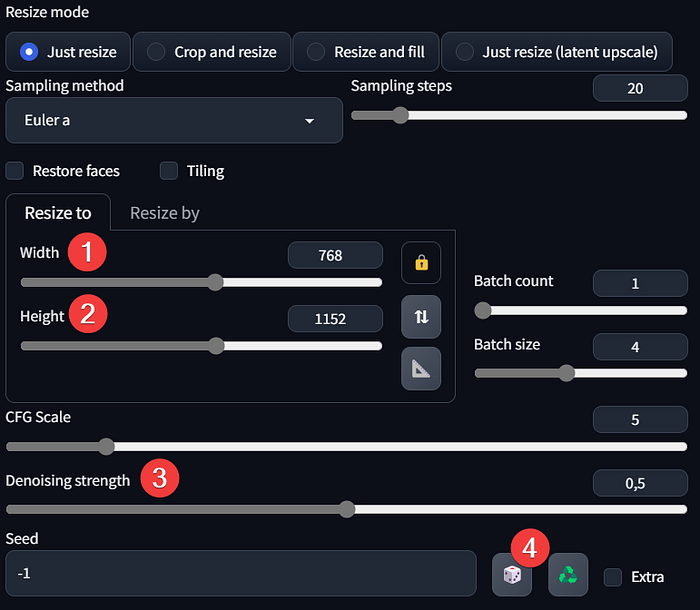Click the Height value field showing 1152
This screenshot has width=700, height=610.
click(x=335, y=318)
